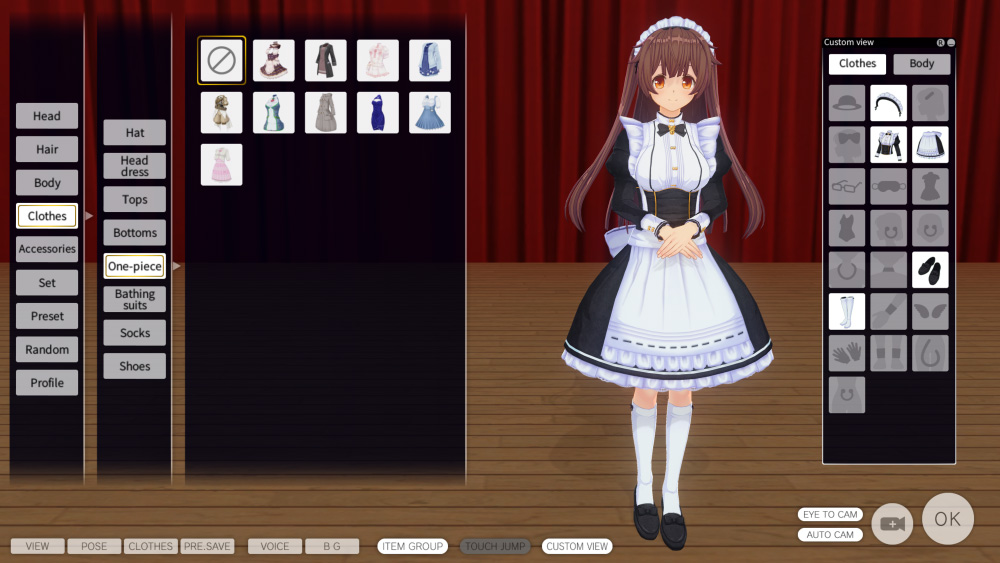Click the CLOTHES button in bottom bar
The image size is (1000, 563).
(151, 546)
